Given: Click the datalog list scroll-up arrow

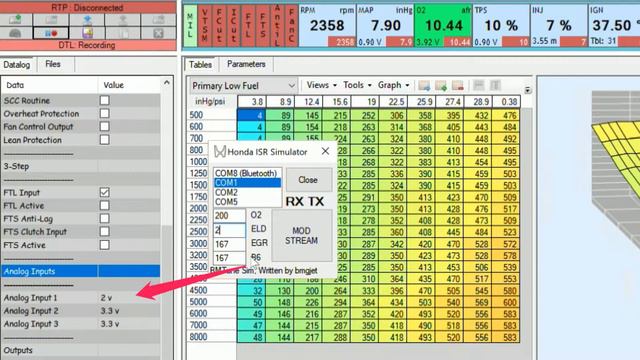Looking at the screenshot, I should tap(167, 83).
